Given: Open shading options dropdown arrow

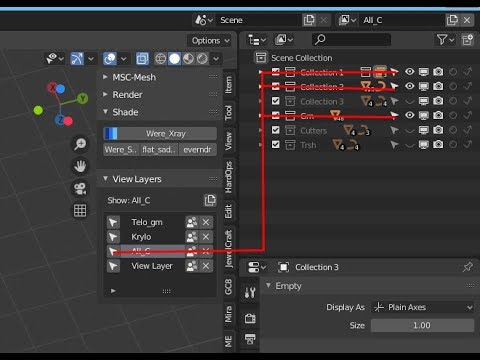Looking at the screenshot, I should click(216, 59).
